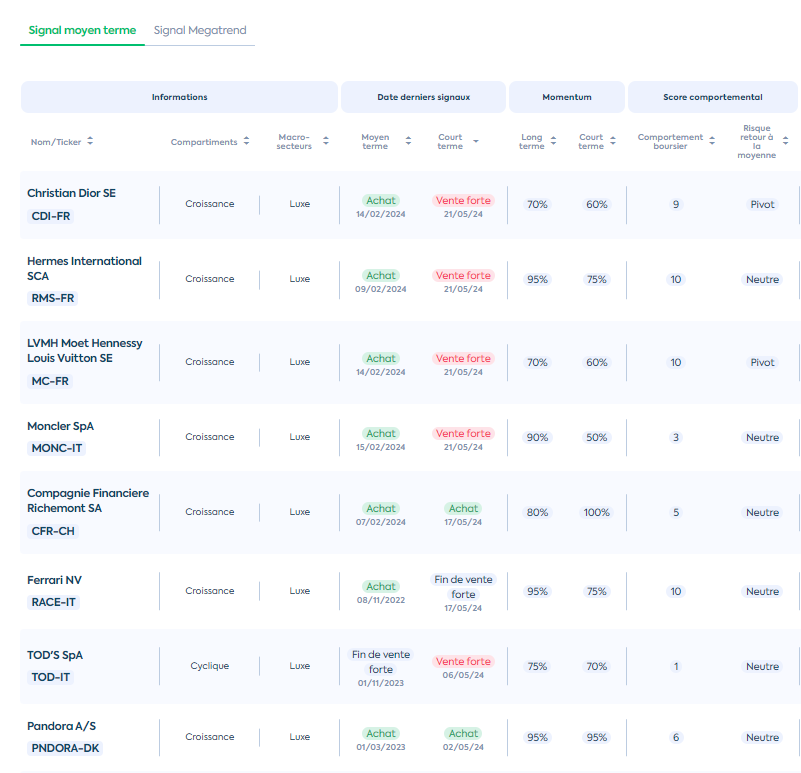The width and height of the screenshot is (801, 773).
Task: Open LVMH Moet Hennessy Louis Vuitton SE
Action: pyautogui.click(x=85, y=350)
